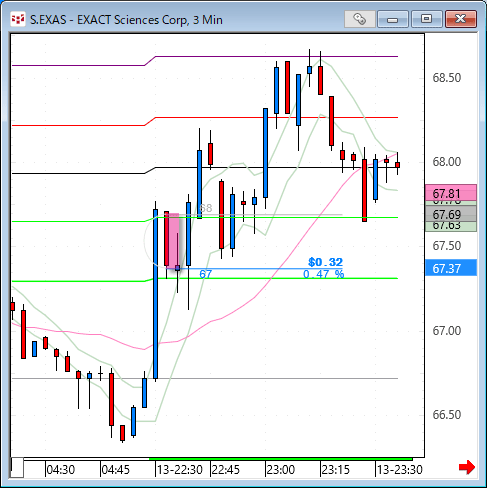Click the 0.47 % annotation text
Screen dimensions: 487x488
[323, 274]
